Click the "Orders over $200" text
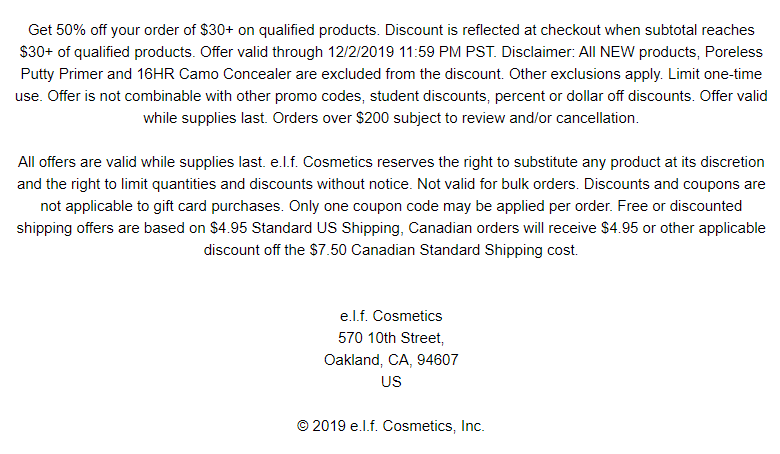The height and width of the screenshot is (454, 780). tap(331, 118)
